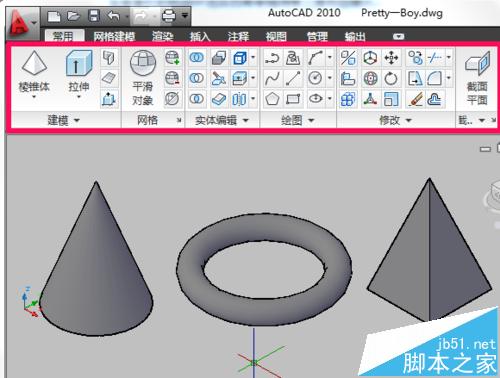Select the Polyline draw tool
Image resolution: width=500 pixels, height=378 pixels.
[272, 58]
